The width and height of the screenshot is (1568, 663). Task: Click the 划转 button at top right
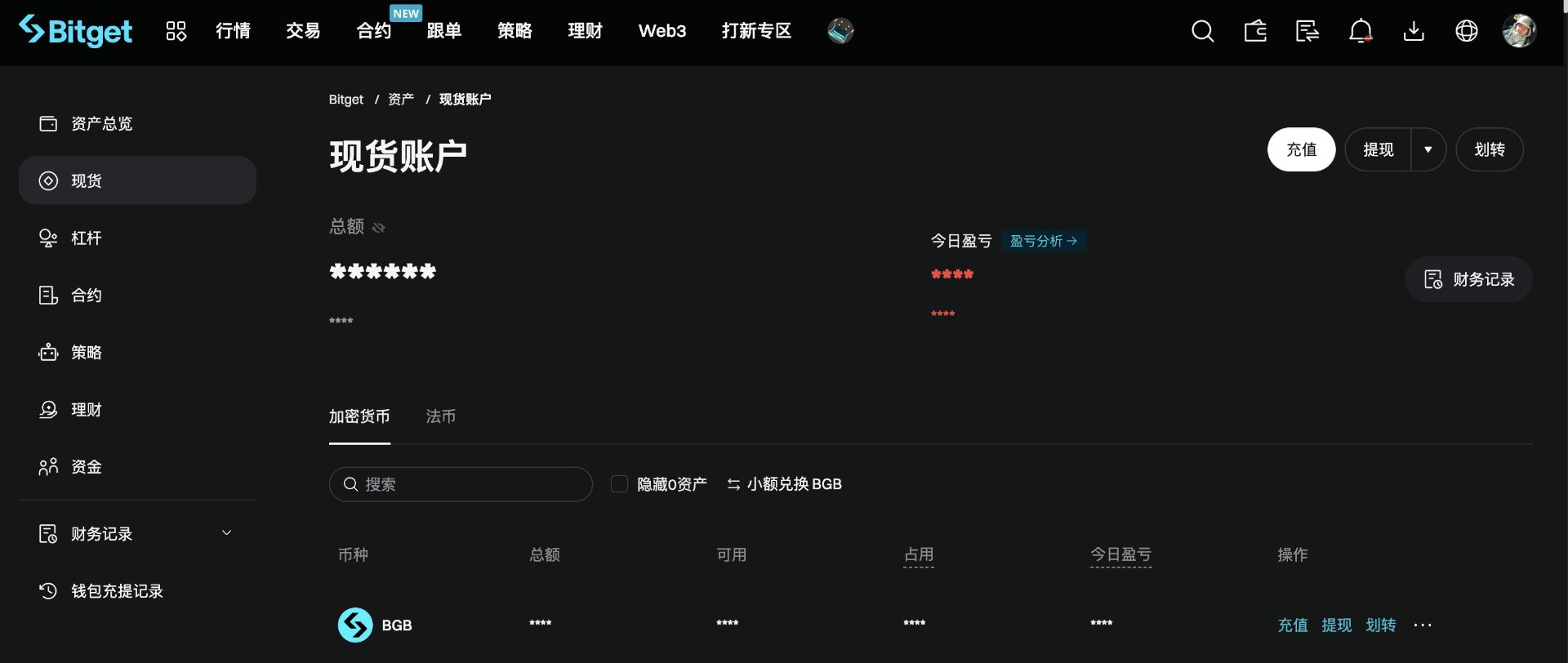pyautogui.click(x=1490, y=149)
